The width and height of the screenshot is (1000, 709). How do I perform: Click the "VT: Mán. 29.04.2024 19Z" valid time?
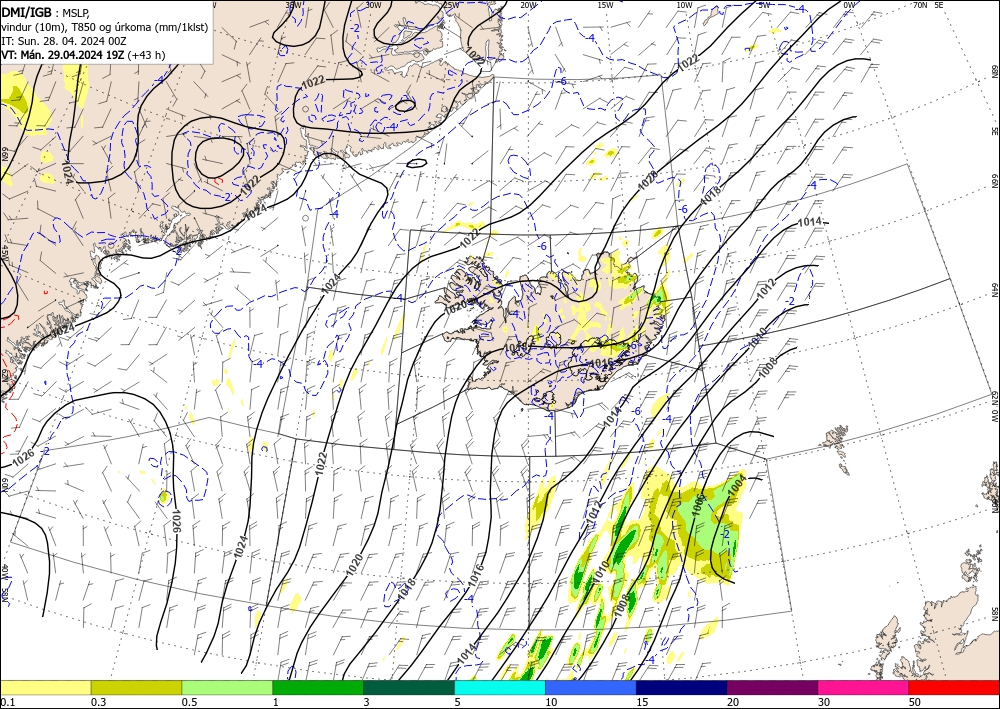tap(63, 55)
